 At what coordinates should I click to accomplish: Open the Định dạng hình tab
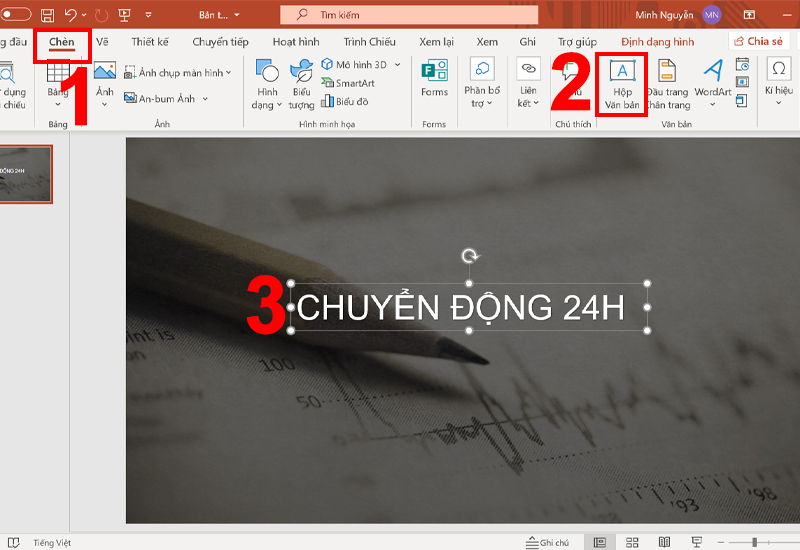pos(657,42)
